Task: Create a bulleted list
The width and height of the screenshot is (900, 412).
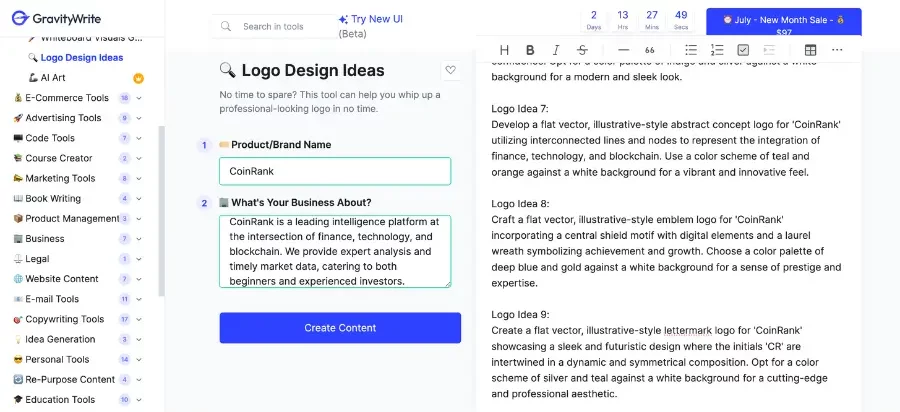Action: (x=691, y=50)
